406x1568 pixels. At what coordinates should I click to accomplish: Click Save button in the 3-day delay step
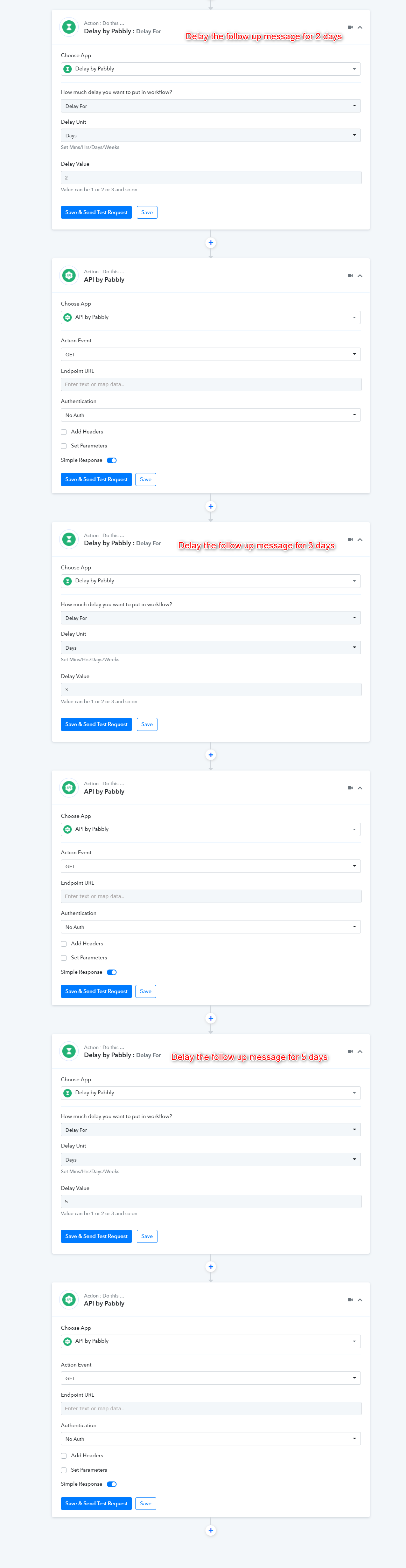click(147, 724)
